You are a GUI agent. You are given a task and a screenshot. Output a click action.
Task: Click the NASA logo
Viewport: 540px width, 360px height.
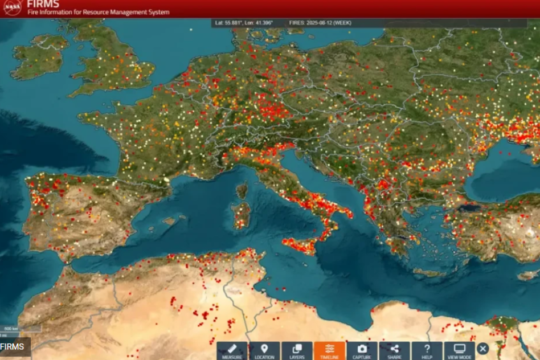click(13, 7)
